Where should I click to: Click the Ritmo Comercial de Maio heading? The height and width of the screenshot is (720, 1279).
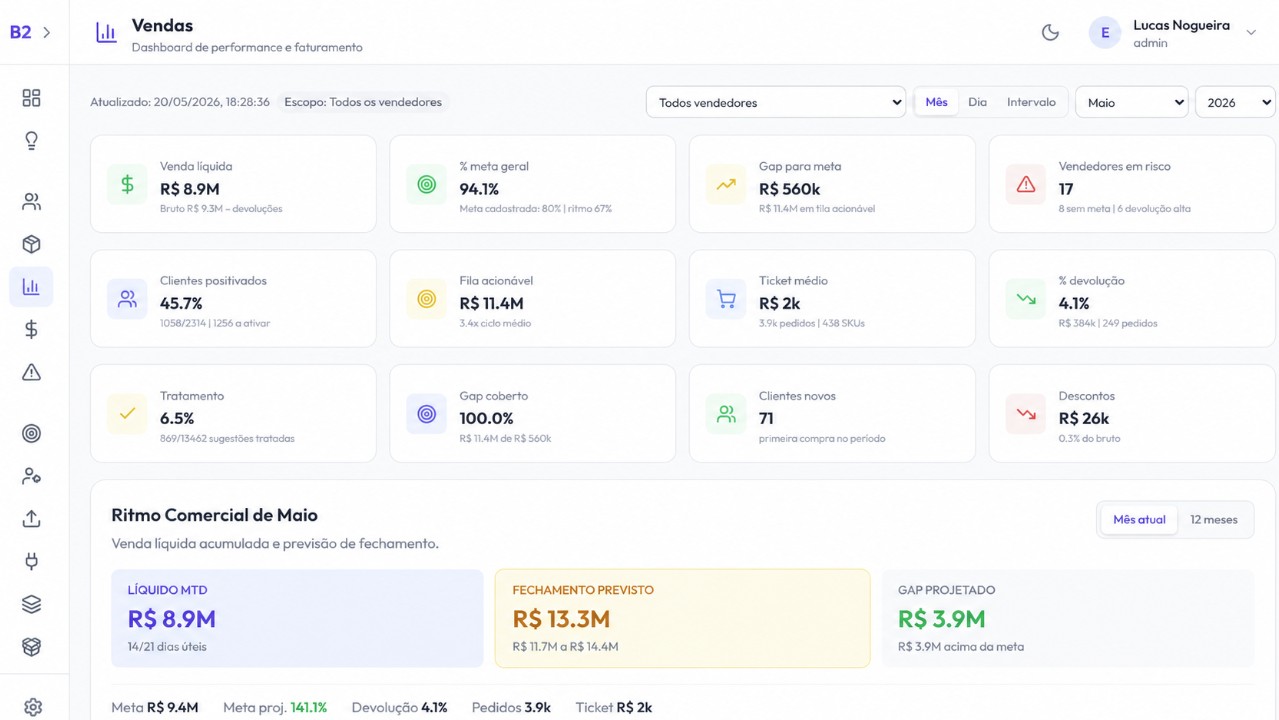214,515
